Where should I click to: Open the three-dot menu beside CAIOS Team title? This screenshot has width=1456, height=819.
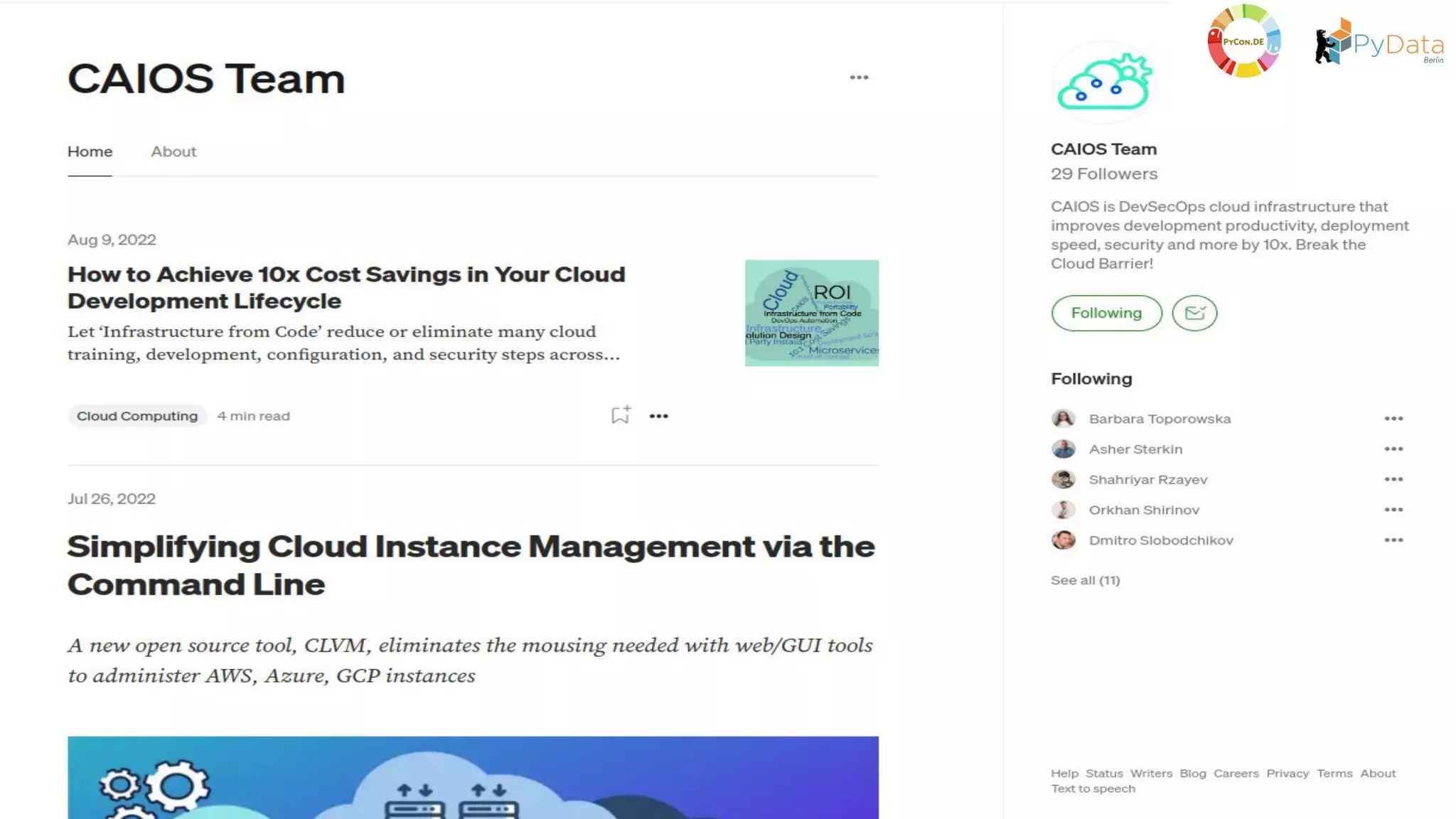tap(859, 77)
